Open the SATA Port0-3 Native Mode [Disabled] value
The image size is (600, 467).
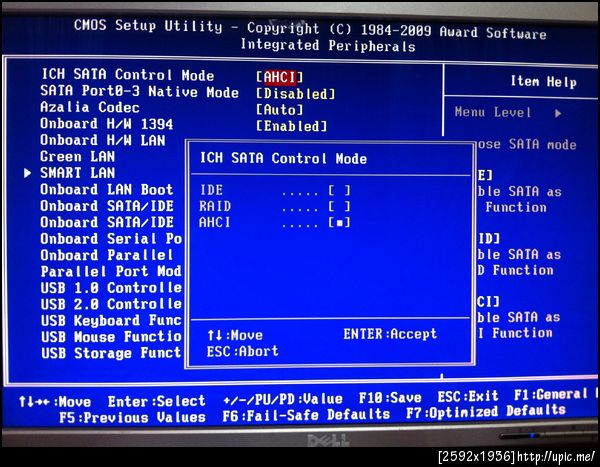click(295, 94)
